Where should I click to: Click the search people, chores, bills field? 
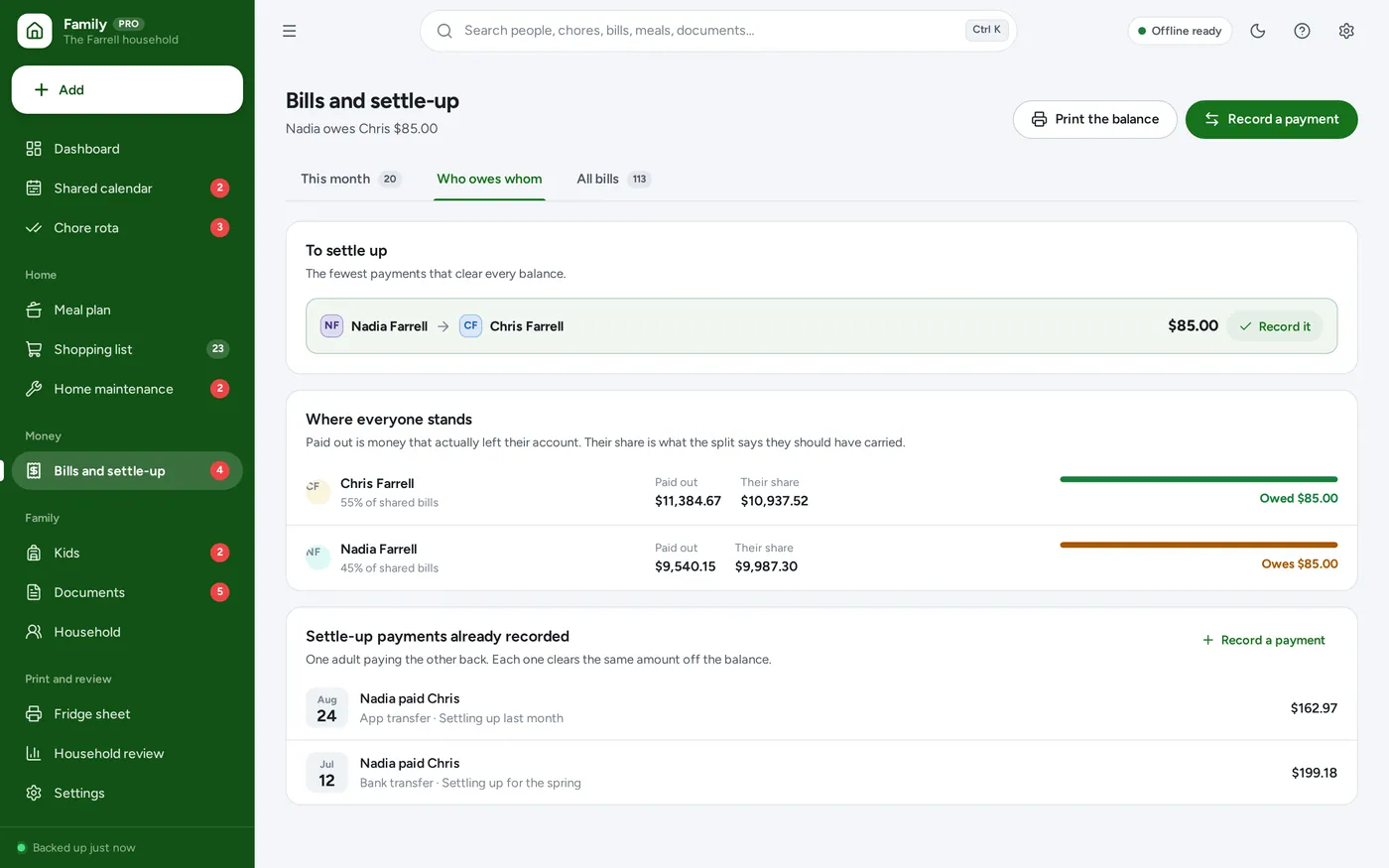[x=718, y=31]
